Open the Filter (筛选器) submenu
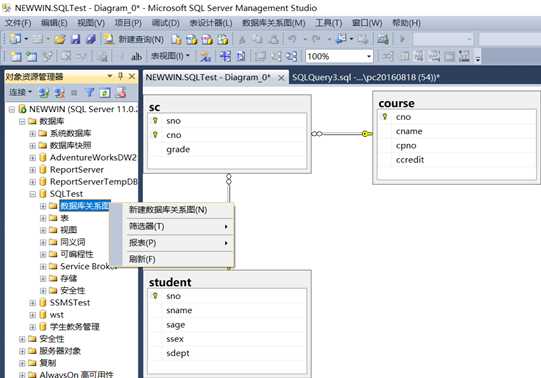This screenshot has width=541, height=378. 179,227
